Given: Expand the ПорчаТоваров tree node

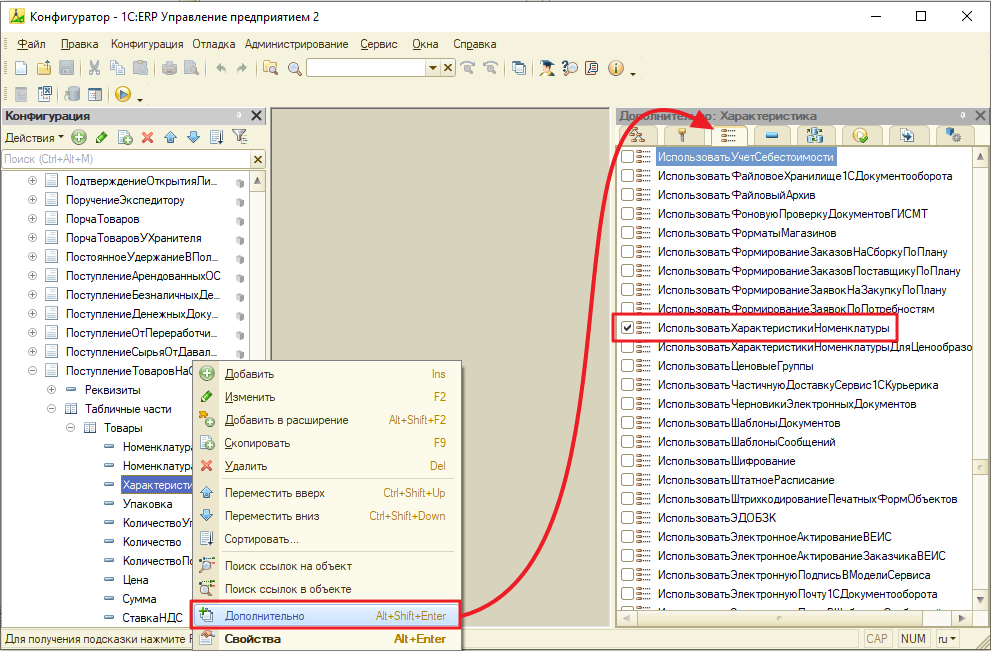Looking at the screenshot, I should click(32, 219).
